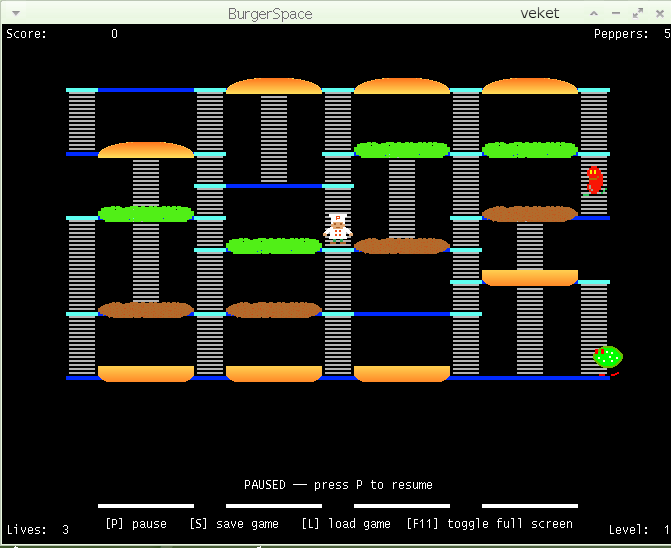Image resolution: width=671 pixels, height=548 pixels.
Task: Click the PAUSED press P to resume message
Action: click(x=338, y=485)
